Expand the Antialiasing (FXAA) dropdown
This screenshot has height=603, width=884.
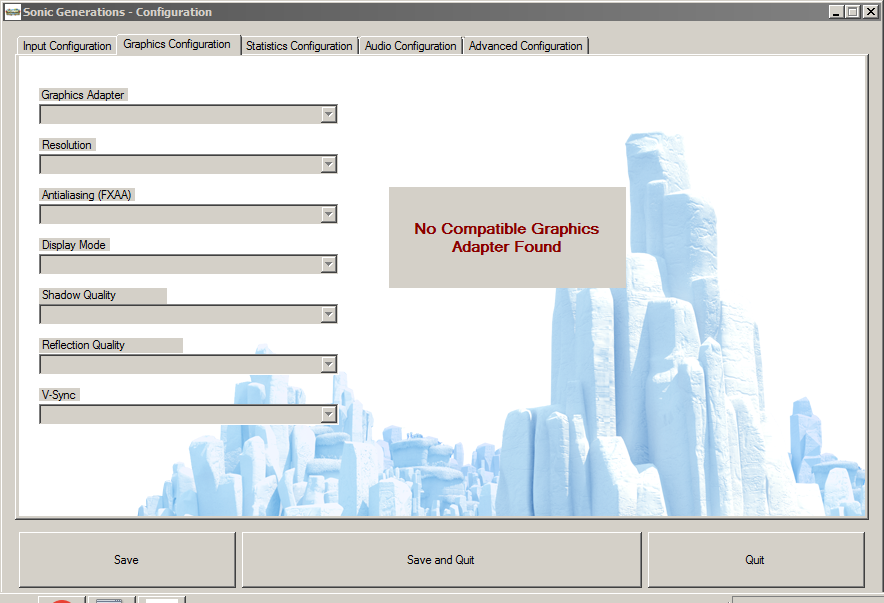click(188, 214)
